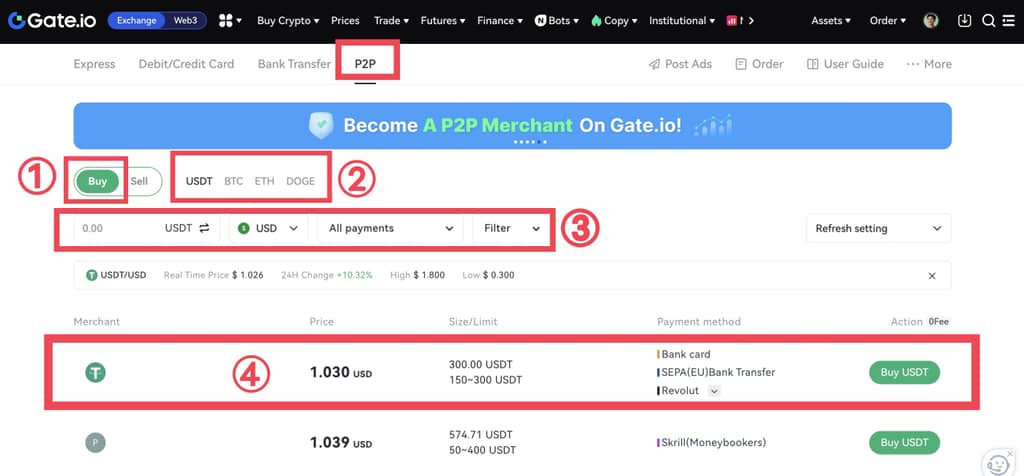Viewport: 1024px width, 476px height.
Task: Click the Post Ads paper-plane icon
Action: pos(655,64)
